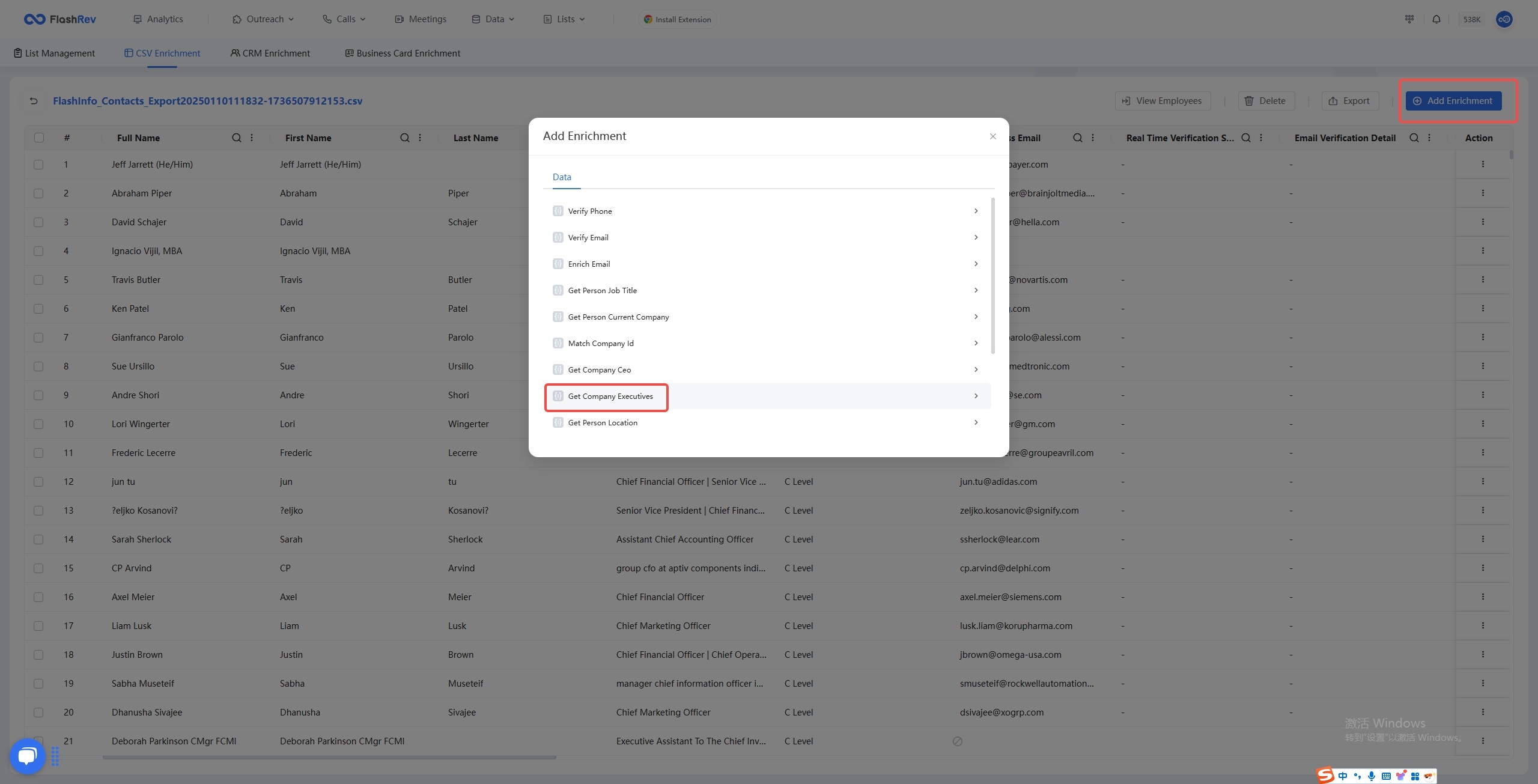Click the enrichment list vertical scrollbar
1538x784 pixels.
[992, 276]
